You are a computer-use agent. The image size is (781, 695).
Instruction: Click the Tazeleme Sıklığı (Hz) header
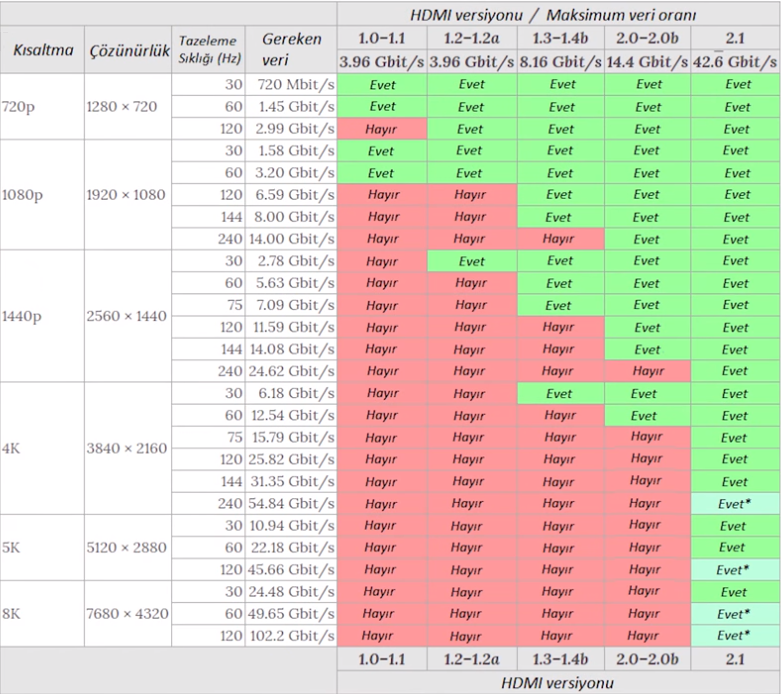tap(209, 50)
